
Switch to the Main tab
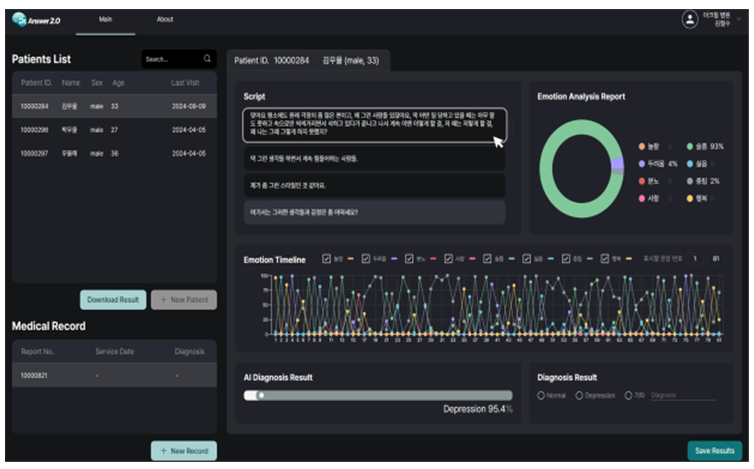pyautogui.click(x=105, y=19)
